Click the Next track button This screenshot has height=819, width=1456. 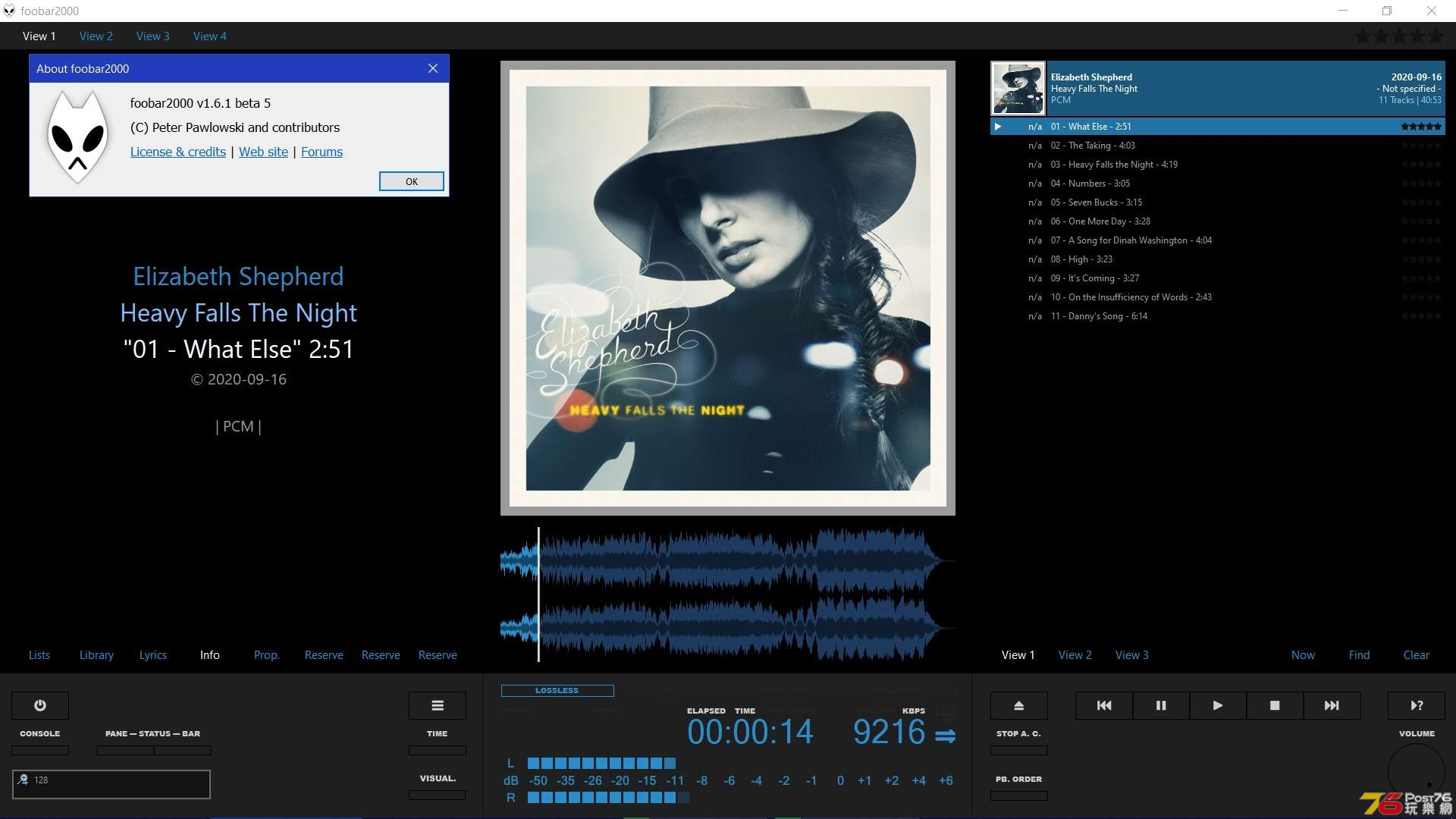pos(1331,705)
